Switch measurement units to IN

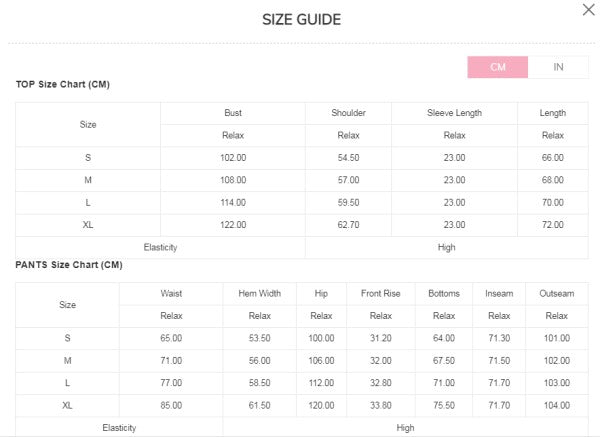[558, 67]
